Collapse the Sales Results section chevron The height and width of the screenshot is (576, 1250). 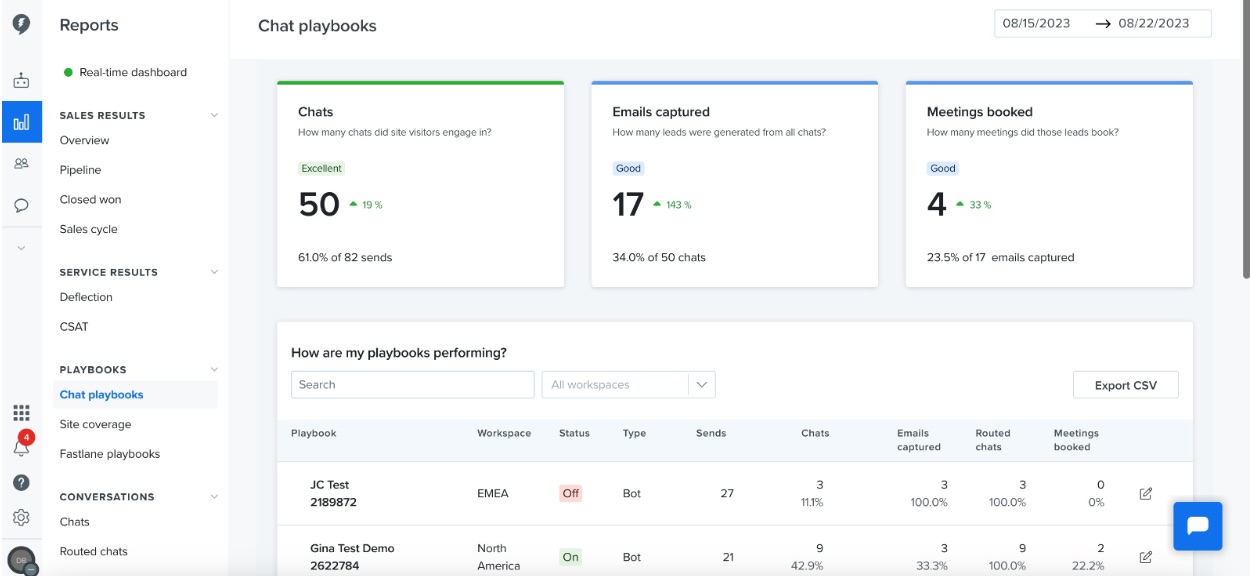point(214,115)
